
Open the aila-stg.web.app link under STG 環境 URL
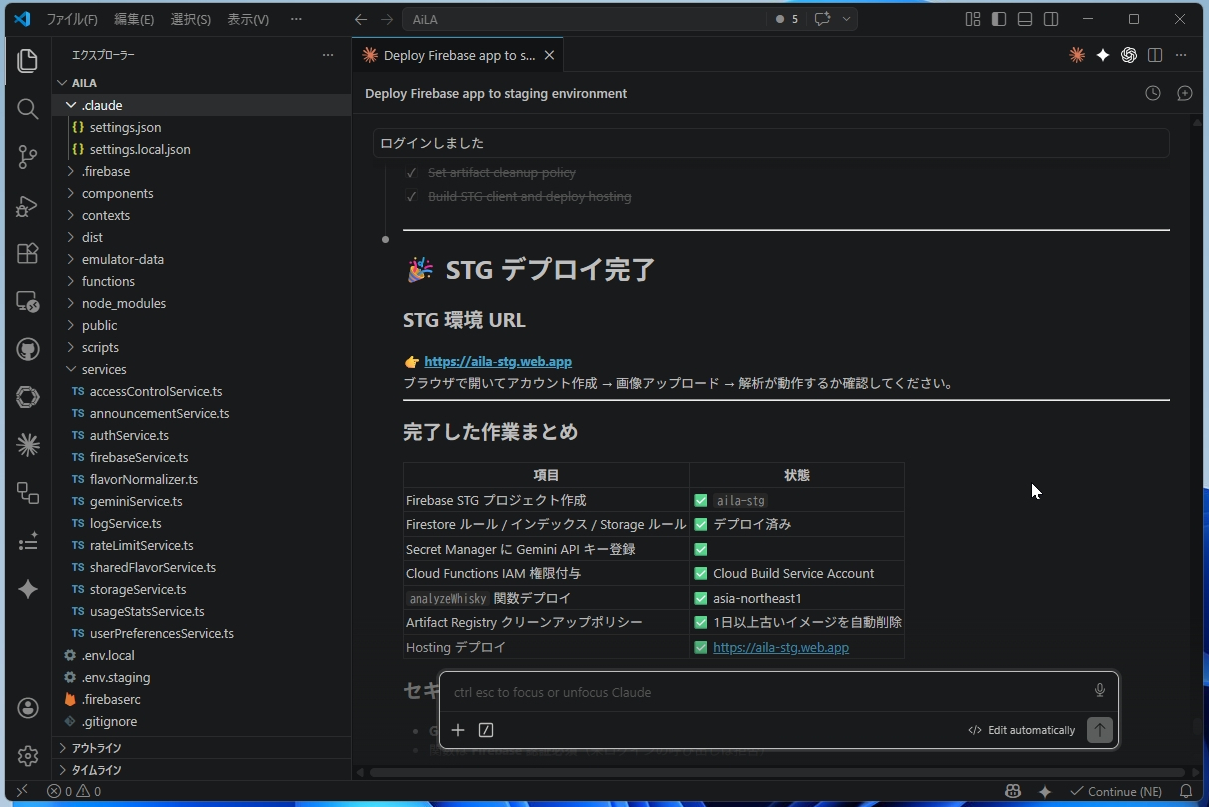(x=498, y=362)
